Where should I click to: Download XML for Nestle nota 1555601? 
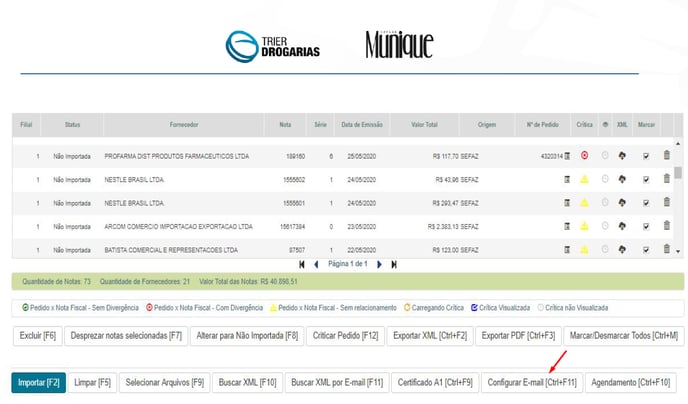tap(622, 202)
